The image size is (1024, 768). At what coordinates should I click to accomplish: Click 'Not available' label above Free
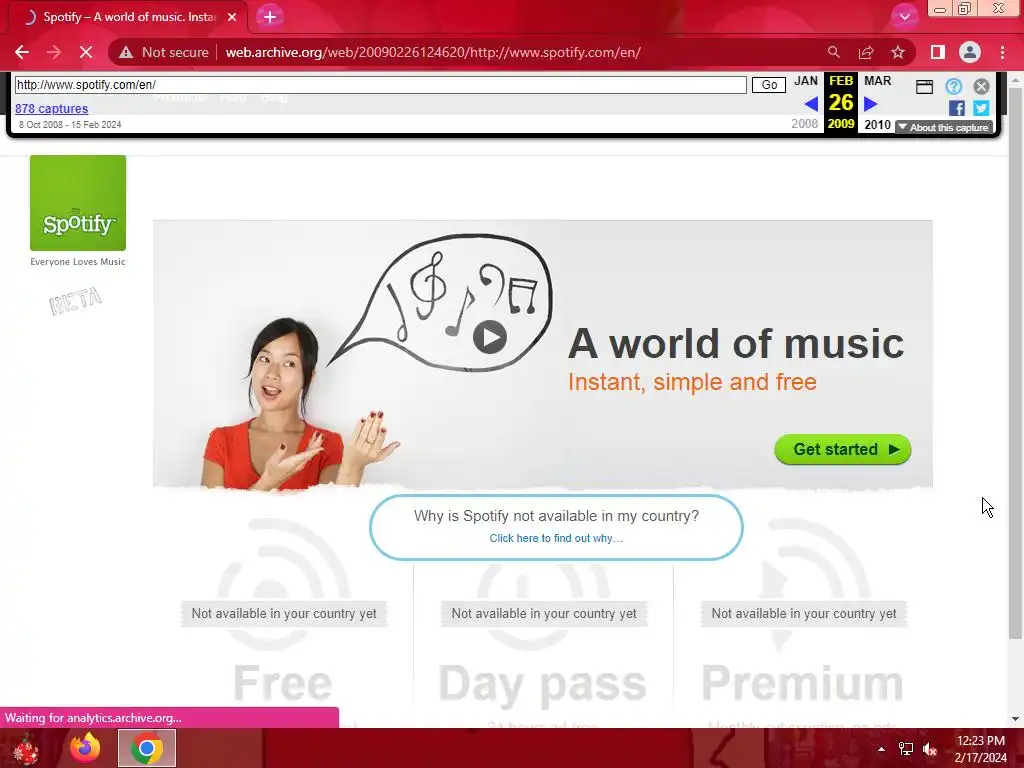coord(283,614)
